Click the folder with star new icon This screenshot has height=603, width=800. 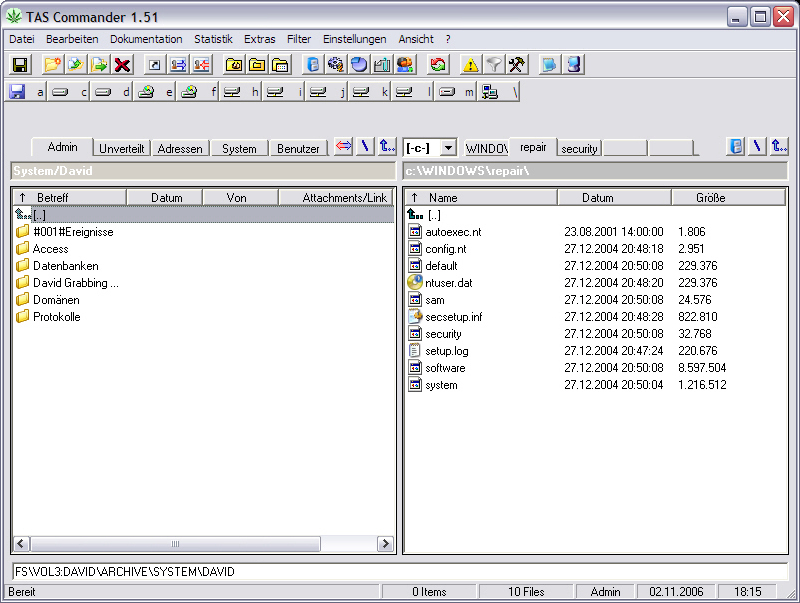(52, 65)
